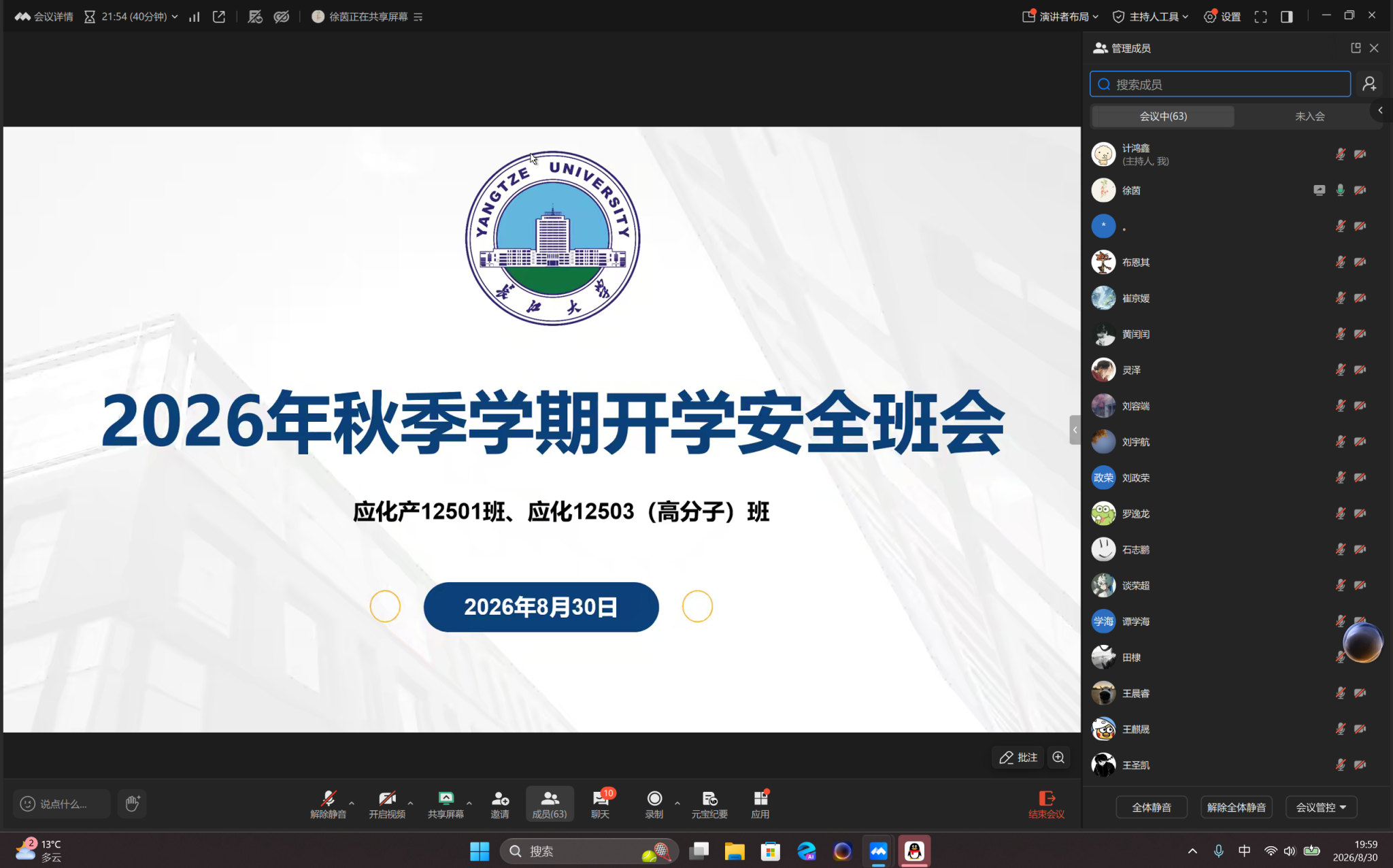
Task: Open 设置 settings
Action: pos(1222,16)
